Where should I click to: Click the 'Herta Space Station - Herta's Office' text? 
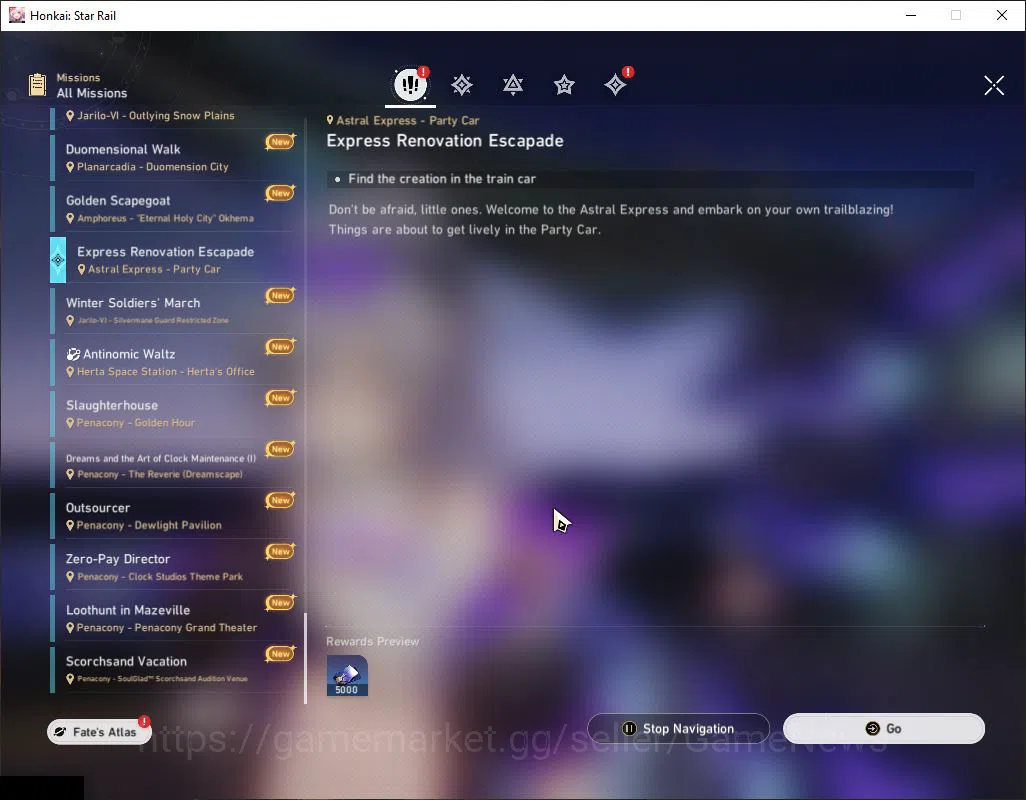point(166,371)
